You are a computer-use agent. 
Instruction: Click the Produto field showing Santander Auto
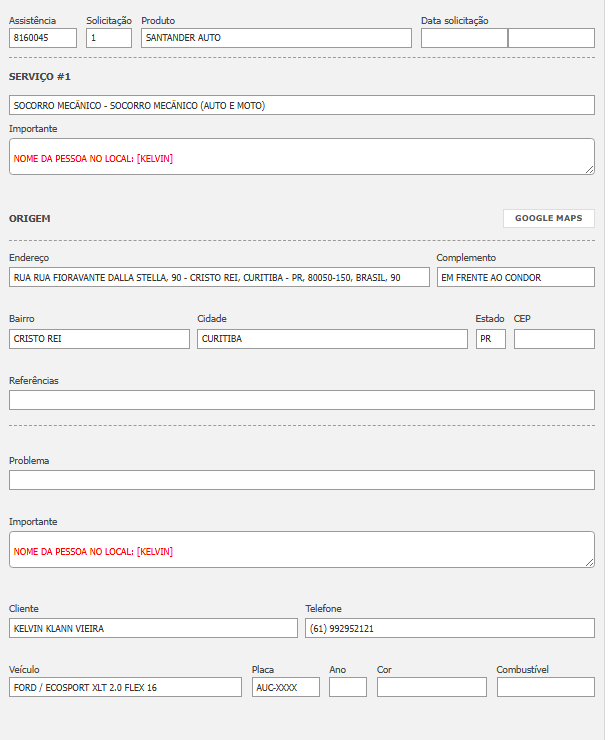tap(276, 38)
